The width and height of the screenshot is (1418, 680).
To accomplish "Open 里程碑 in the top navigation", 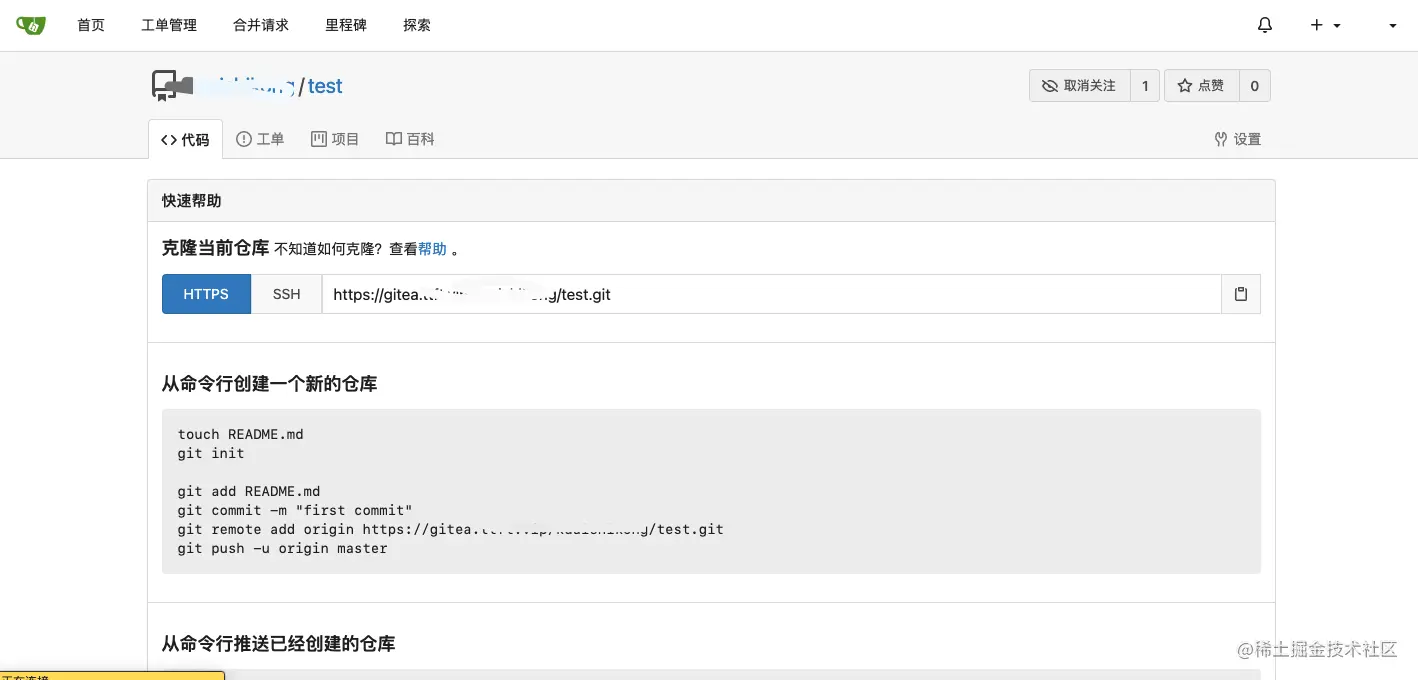I will pos(346,25).
